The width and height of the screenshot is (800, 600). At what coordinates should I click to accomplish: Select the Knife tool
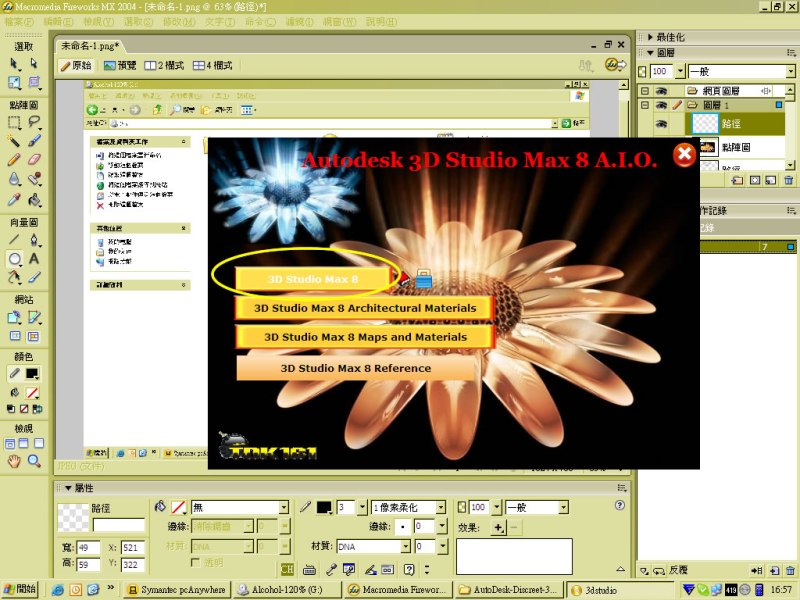34,278
